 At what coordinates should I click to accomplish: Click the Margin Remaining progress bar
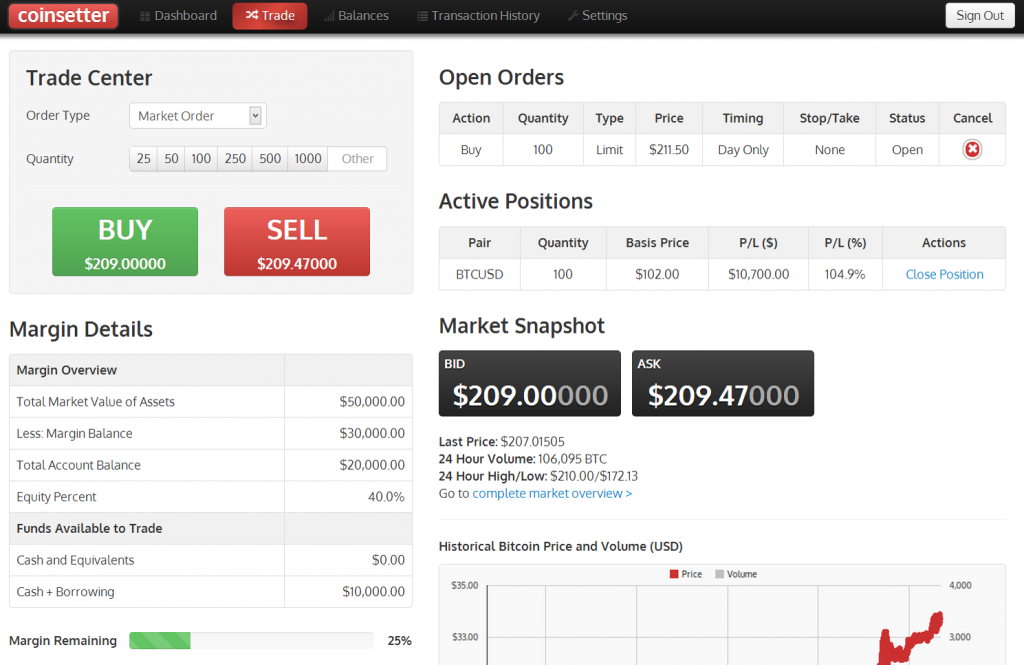point(251,641)
